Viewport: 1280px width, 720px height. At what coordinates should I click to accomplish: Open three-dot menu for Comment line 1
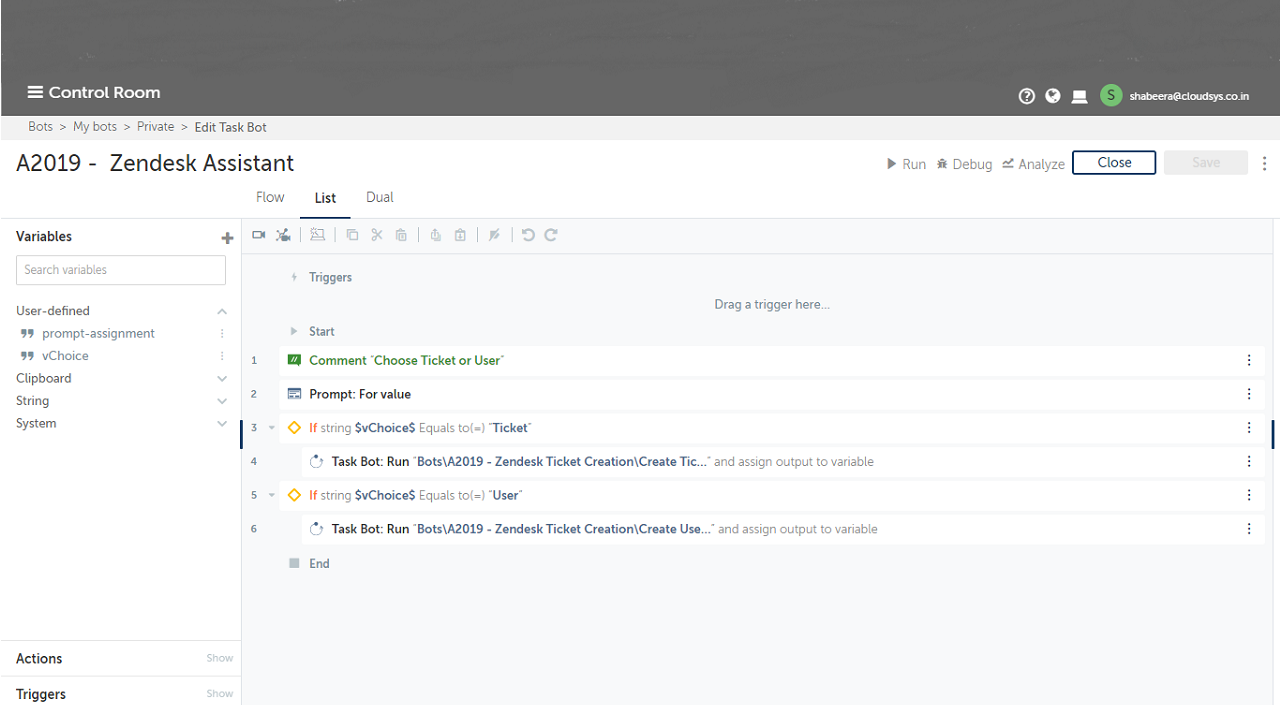coord(1249,360)
